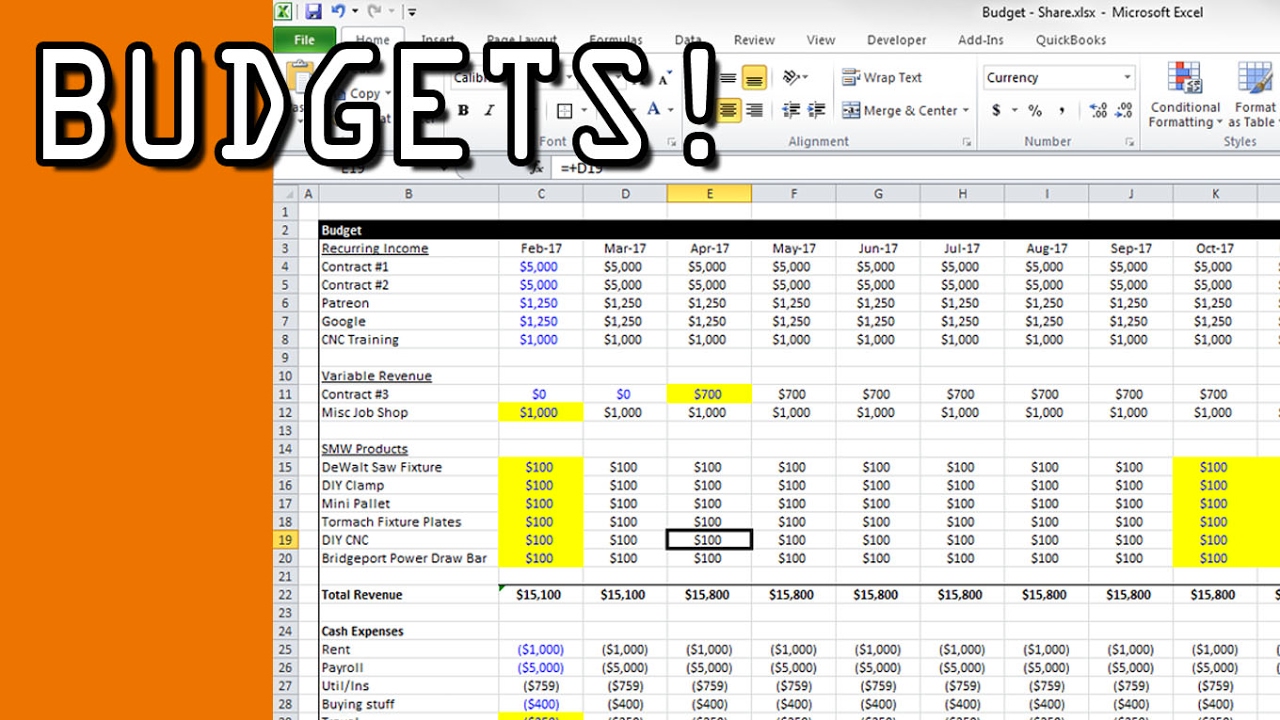
Task: Open the Font group dialog launcher
Action: click(x=670, y=142)
